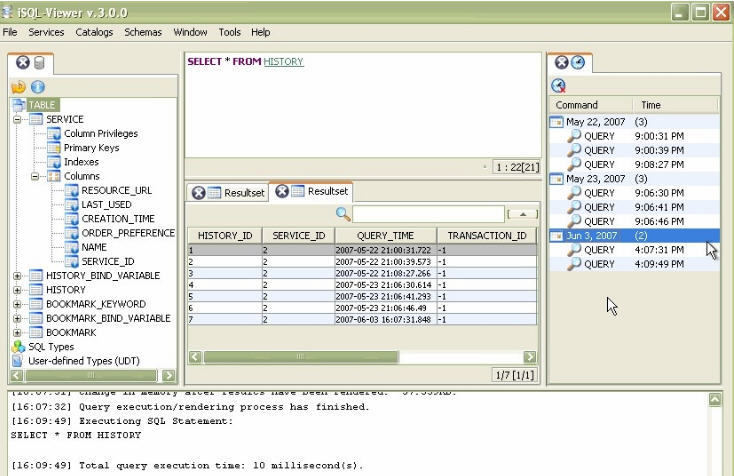This screenshot has height=476, width=734.
Task: Click the clock history icon in right tab
Action: (578, 62)
